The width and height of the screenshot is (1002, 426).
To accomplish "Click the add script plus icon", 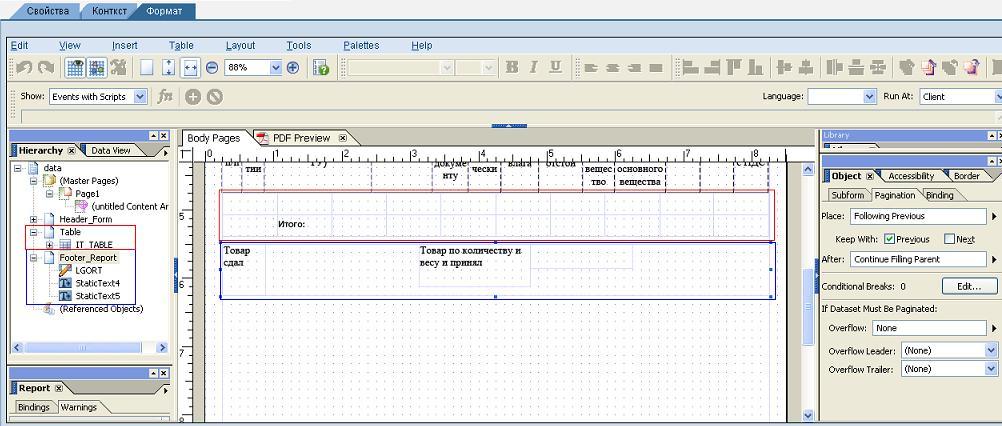I will tap(193, 97).
